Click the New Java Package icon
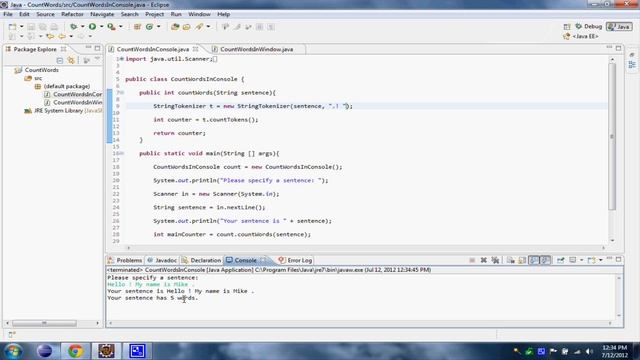Viewport: 640px width, 360px height. pyautogui.click(x=137, y=27)
